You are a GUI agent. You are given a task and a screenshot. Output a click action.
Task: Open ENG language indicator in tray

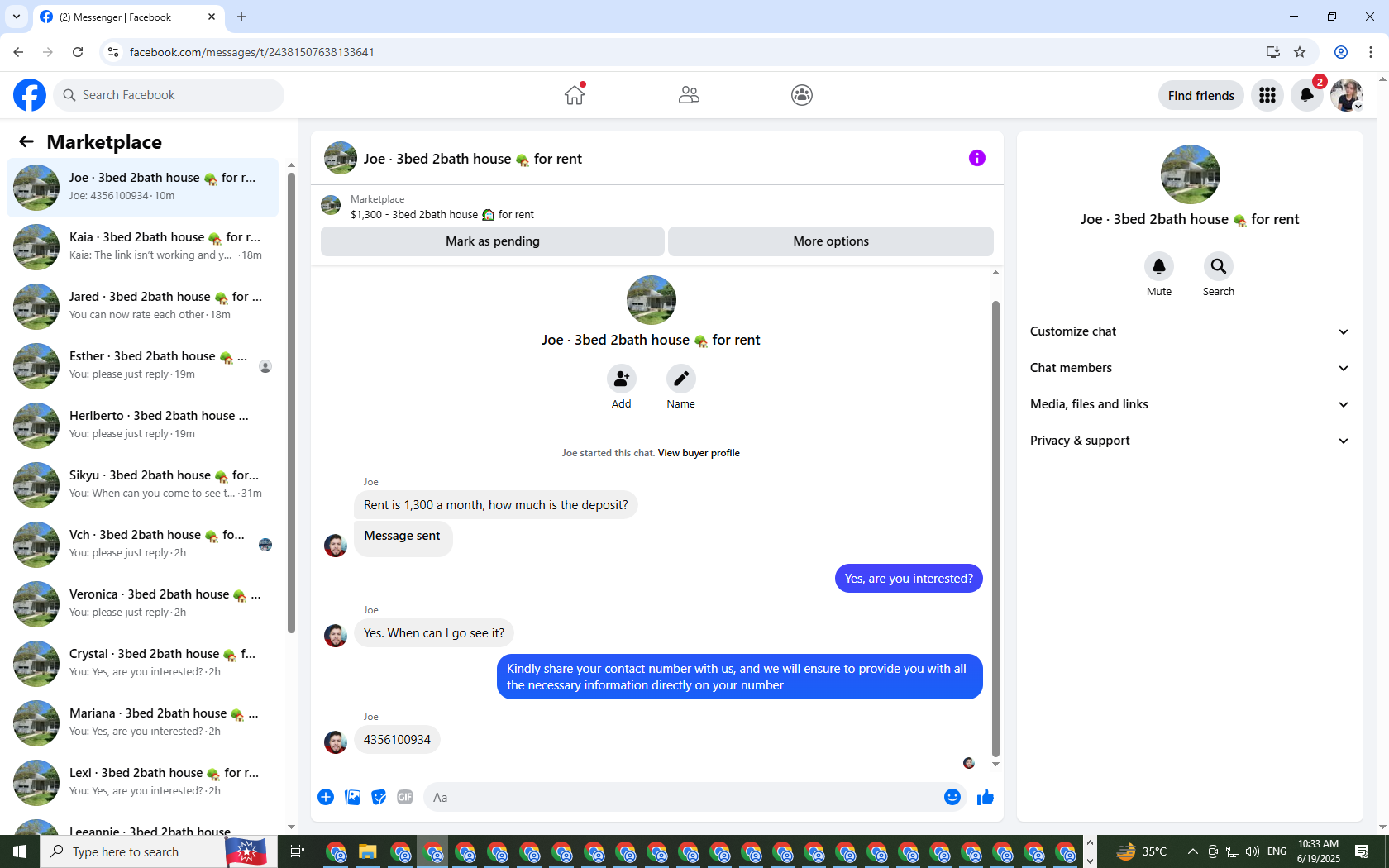coord(1277,851)
